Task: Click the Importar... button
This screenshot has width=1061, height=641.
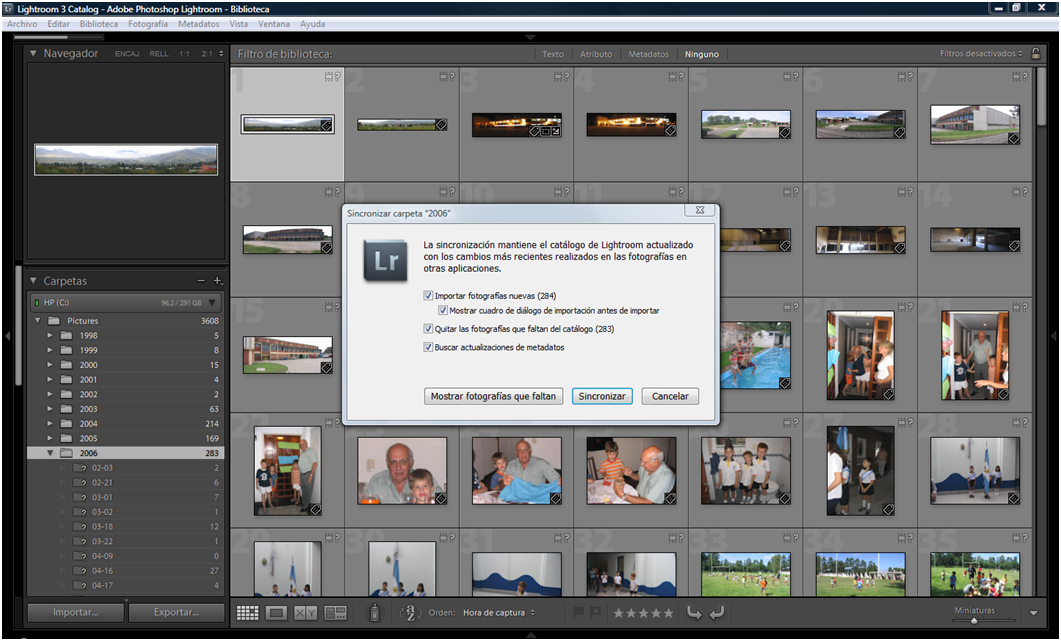Action: pos(76,612)
